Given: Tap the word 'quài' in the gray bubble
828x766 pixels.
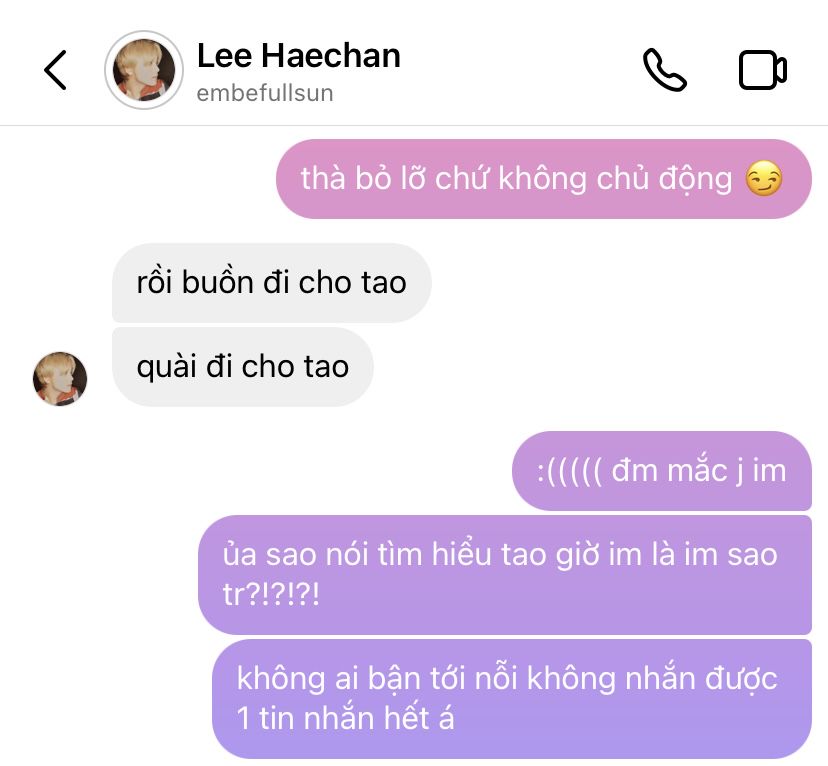Looking at the screenshot, I should [166, 367].
